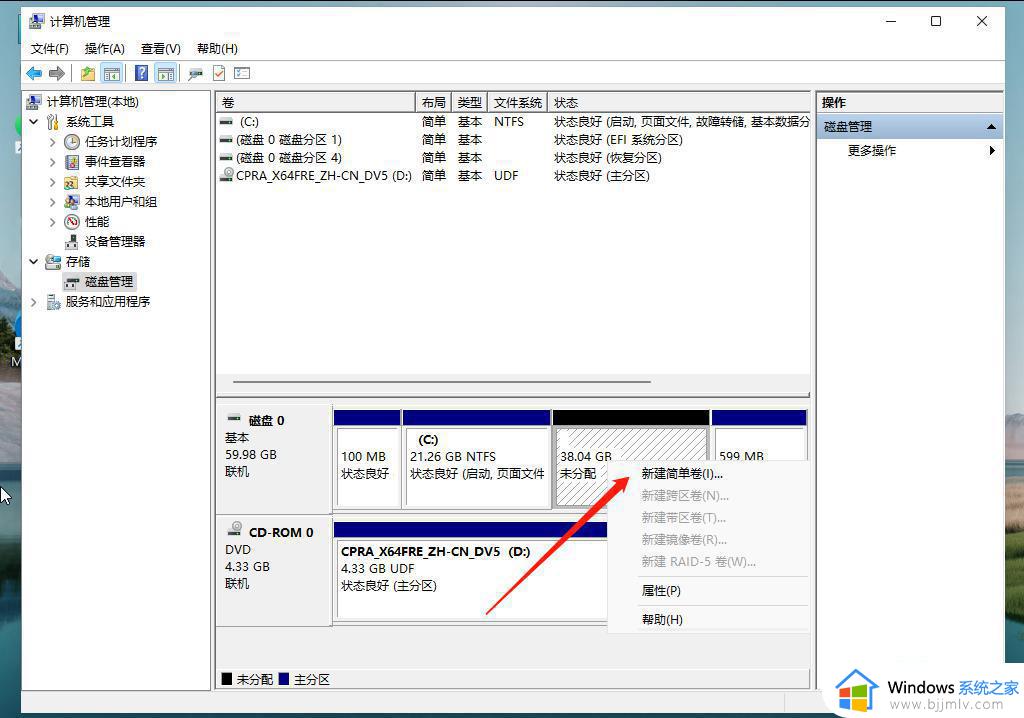This screenshot has width=1024, height=718.
Task: Click the 磁盘管理 disk icon in tree
Action: coord(72,283)
